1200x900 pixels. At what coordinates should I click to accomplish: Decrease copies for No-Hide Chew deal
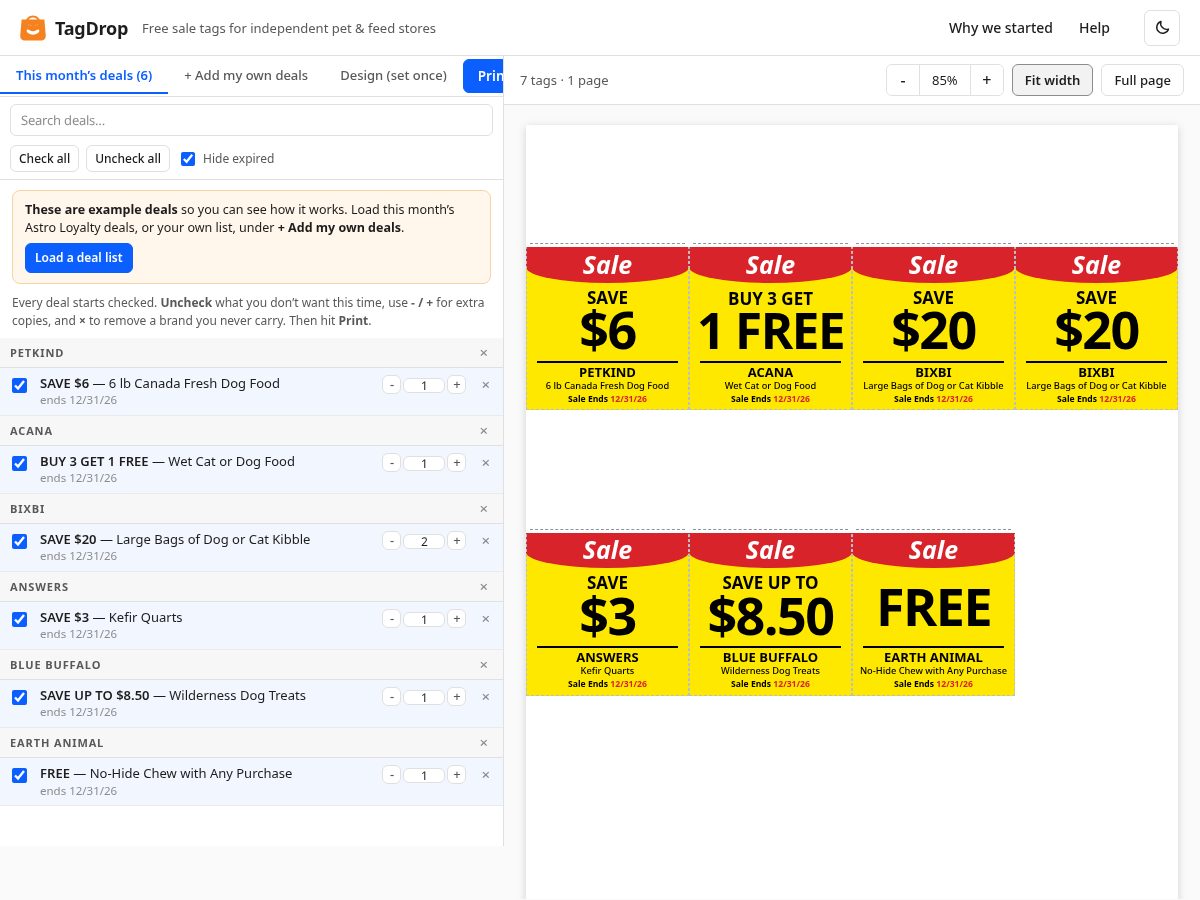[392, 775]
